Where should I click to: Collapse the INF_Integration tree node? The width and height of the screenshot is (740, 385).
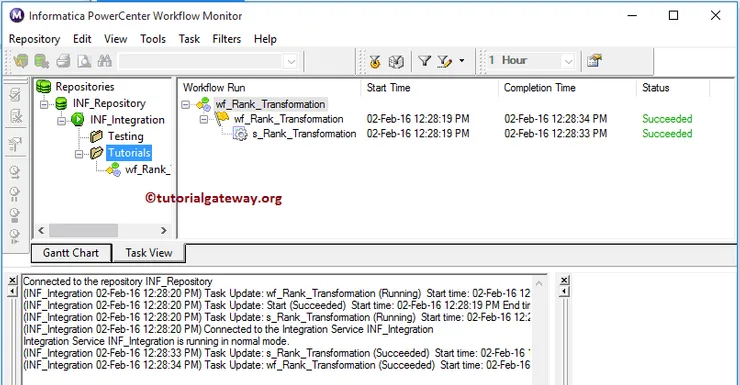tap(61, 121)
